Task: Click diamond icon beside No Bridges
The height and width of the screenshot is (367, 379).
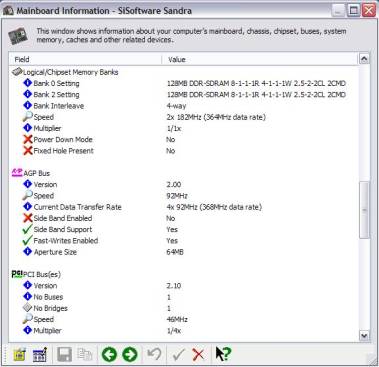Action: pyautogui.click(x=28, y=308)
